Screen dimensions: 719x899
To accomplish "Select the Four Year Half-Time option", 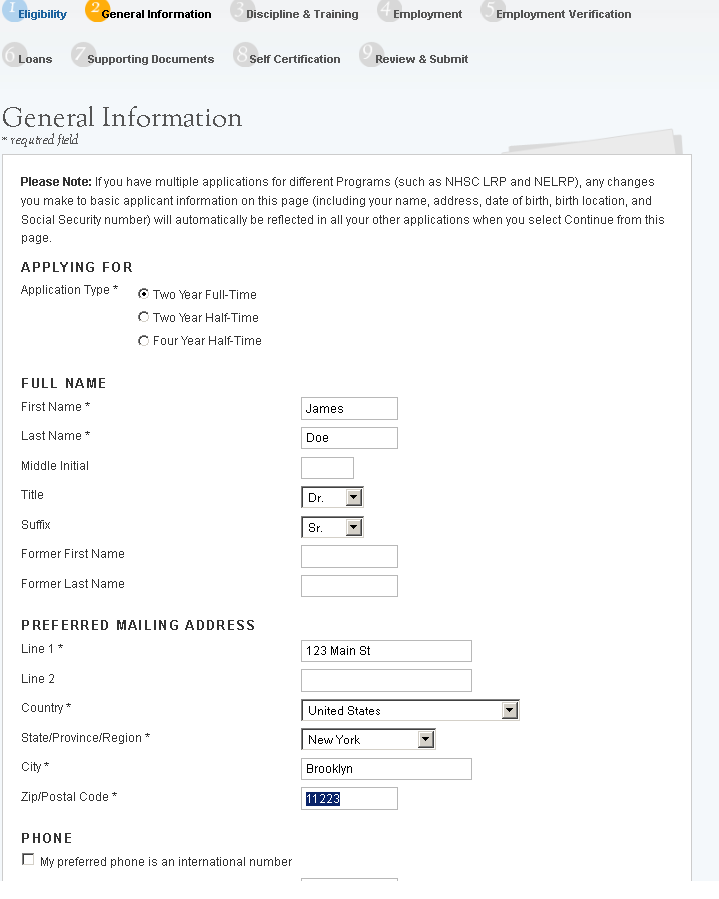I will click(x=144, y=340).
